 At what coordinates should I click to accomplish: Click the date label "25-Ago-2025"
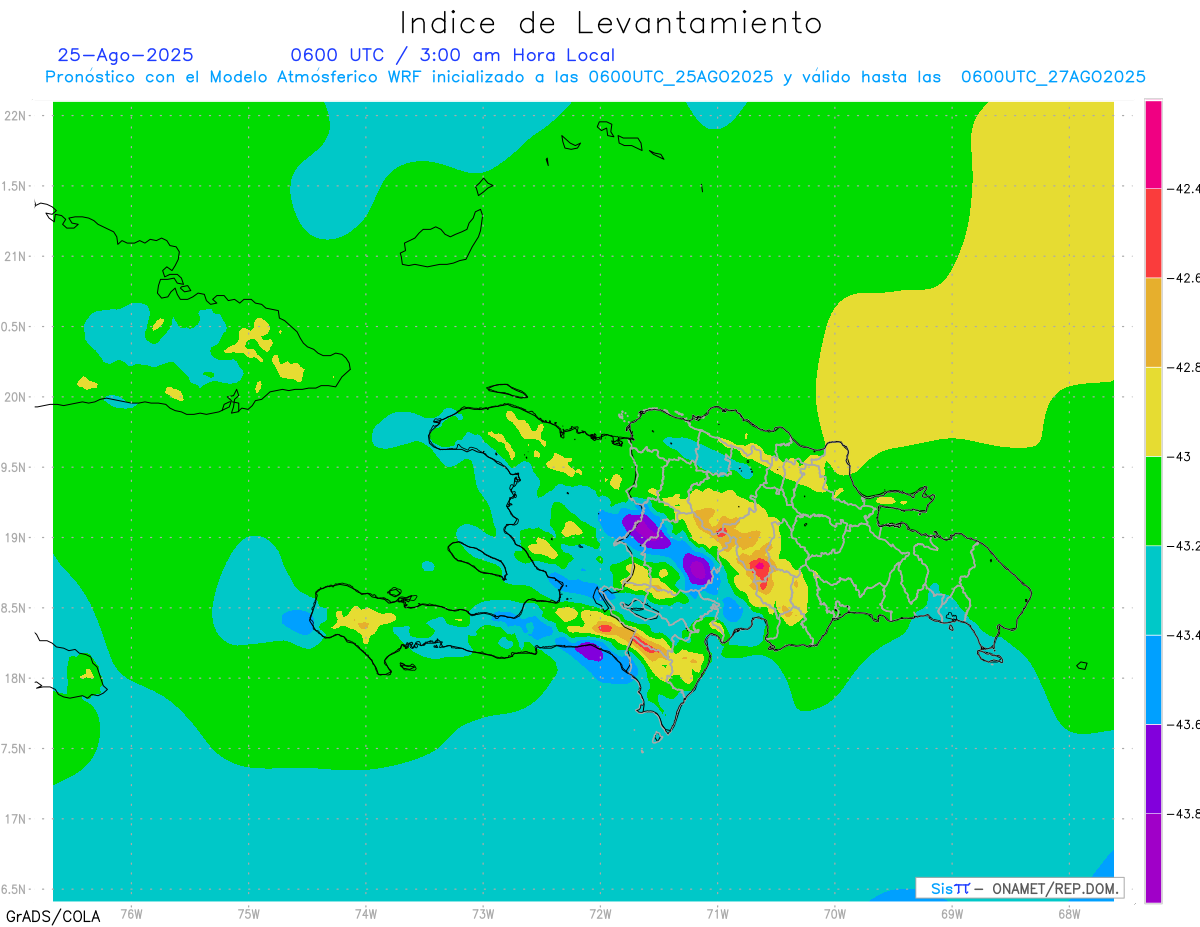[x=126, y=55]
